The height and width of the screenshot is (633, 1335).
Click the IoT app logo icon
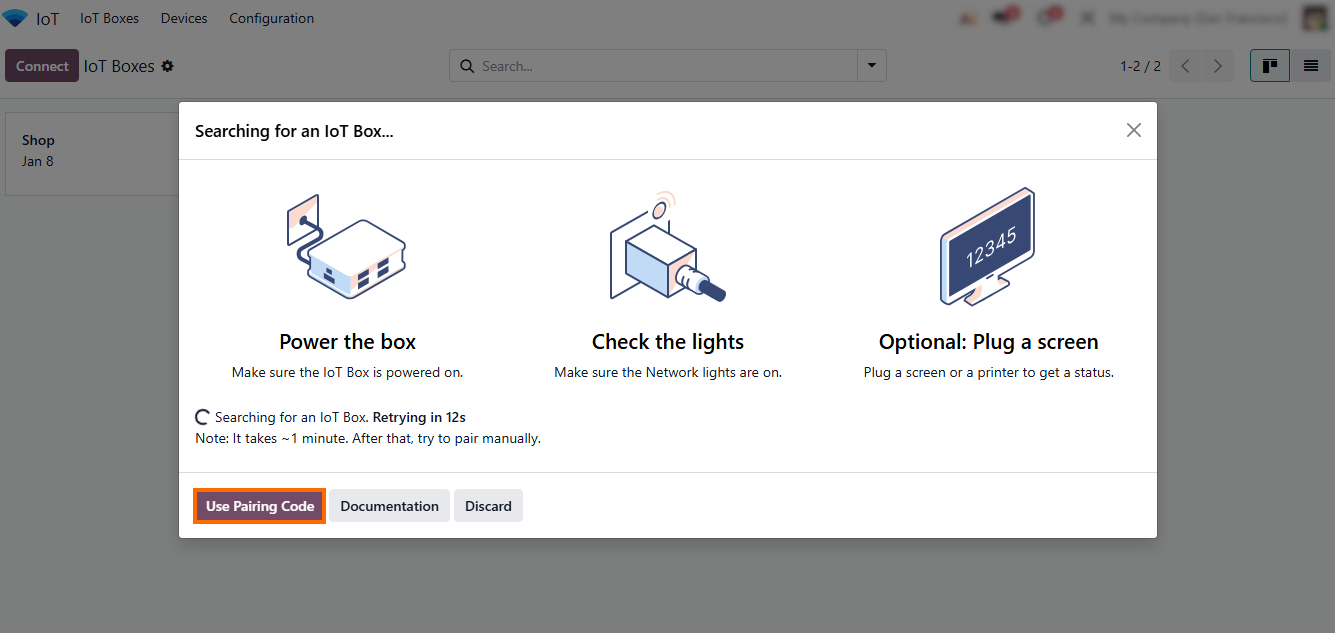(x=16, y=18)
